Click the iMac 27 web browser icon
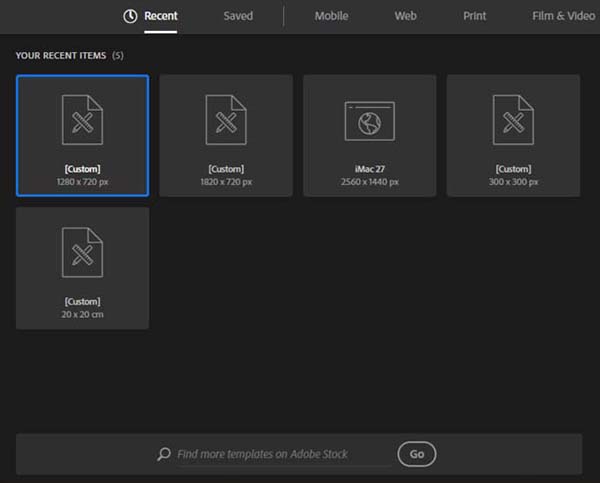The width and height of the screenshot is (600, 483). tap(369, 120)
